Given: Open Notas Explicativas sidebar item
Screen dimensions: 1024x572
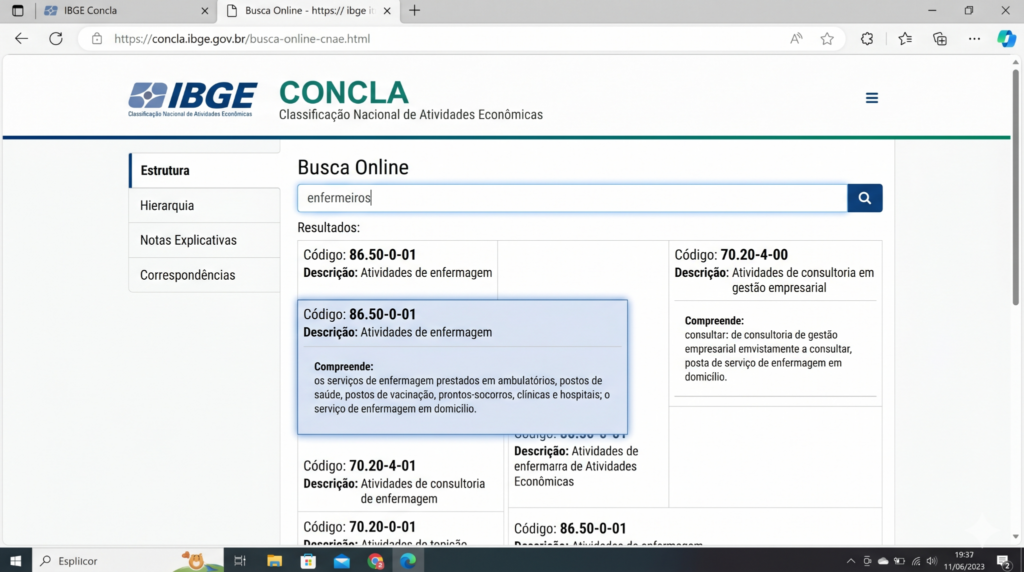Looking at the screenshot, I should pyautogui.click(x=188, y=240).
